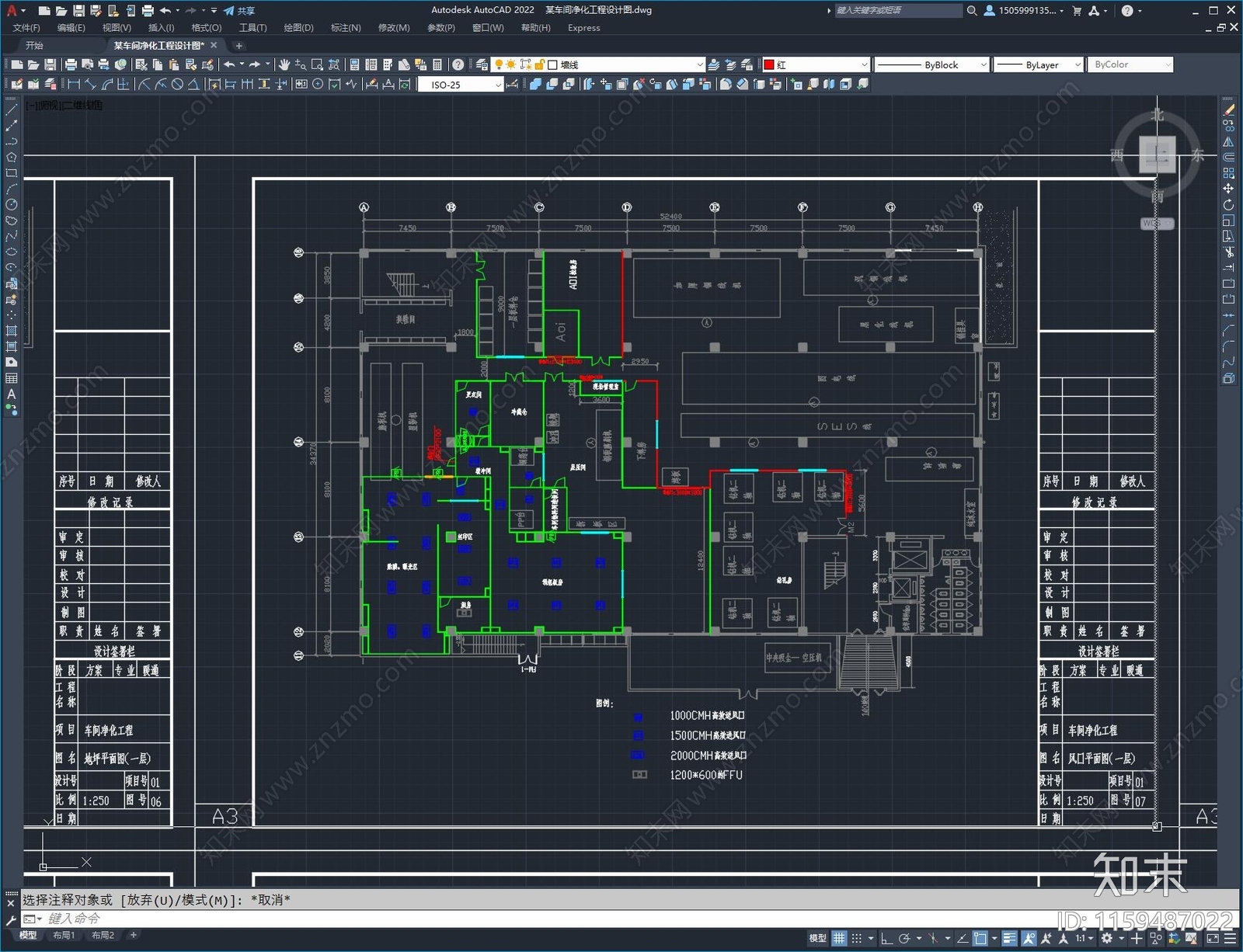Click the Undo arrow in the title bar
This screenshot has height=952, width=1243.
(165, 11)
